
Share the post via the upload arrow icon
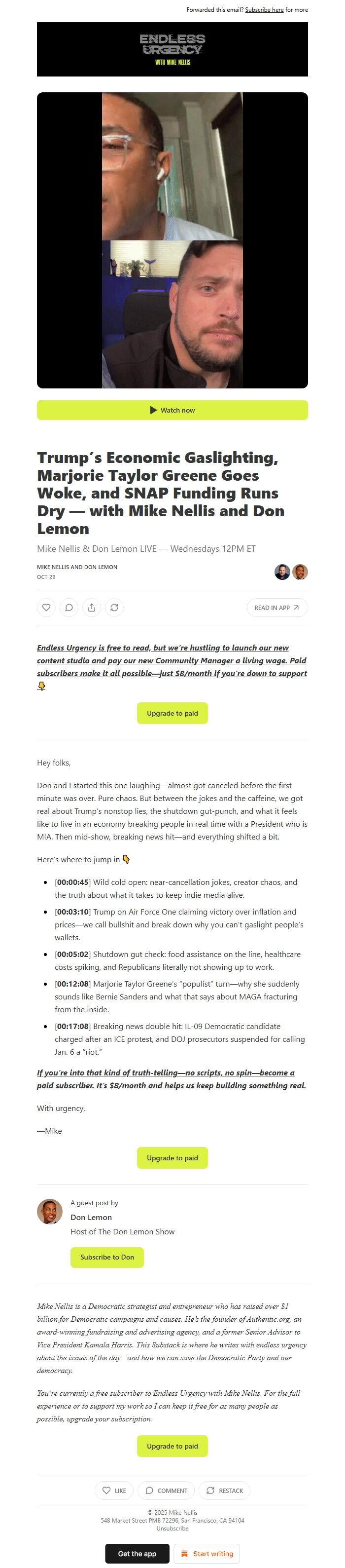pos(91,607)
